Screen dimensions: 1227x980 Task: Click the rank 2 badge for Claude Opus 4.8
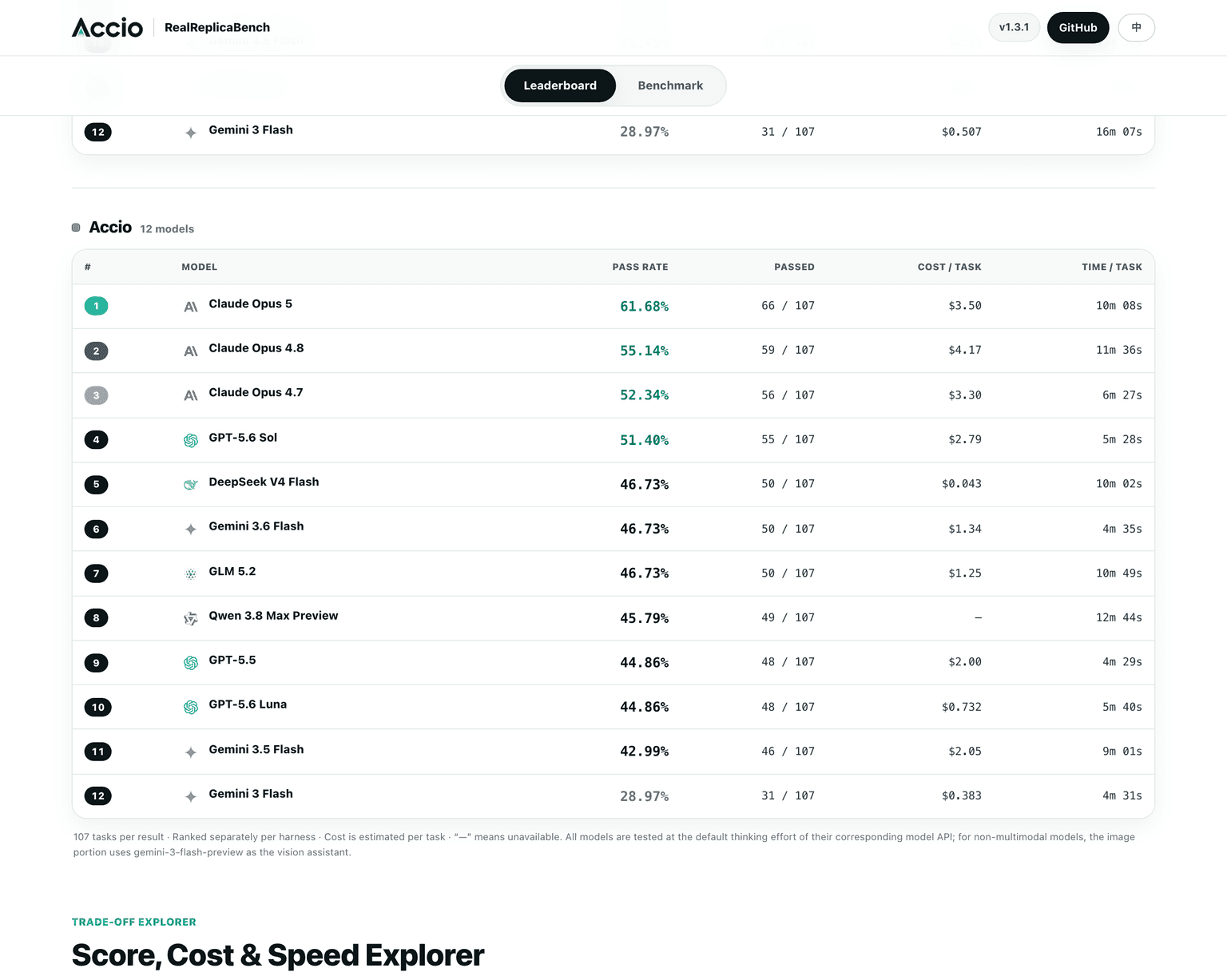point(96,351)
